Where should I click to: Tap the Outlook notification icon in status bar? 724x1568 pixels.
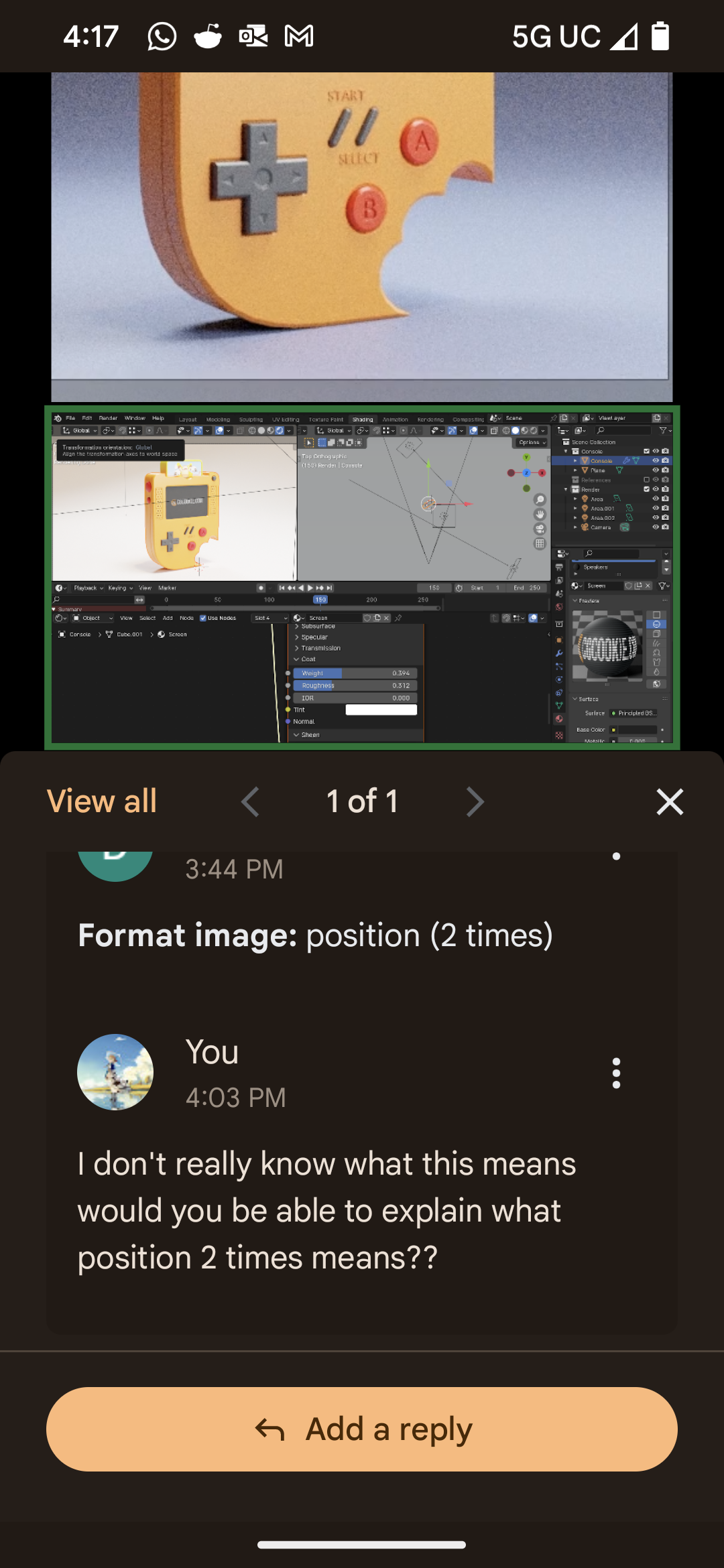pos(253,36)
